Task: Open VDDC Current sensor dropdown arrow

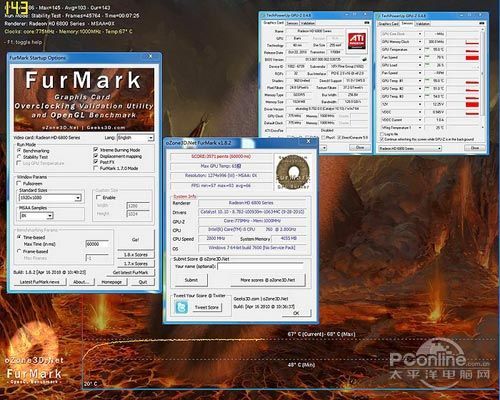Action: 420,120
